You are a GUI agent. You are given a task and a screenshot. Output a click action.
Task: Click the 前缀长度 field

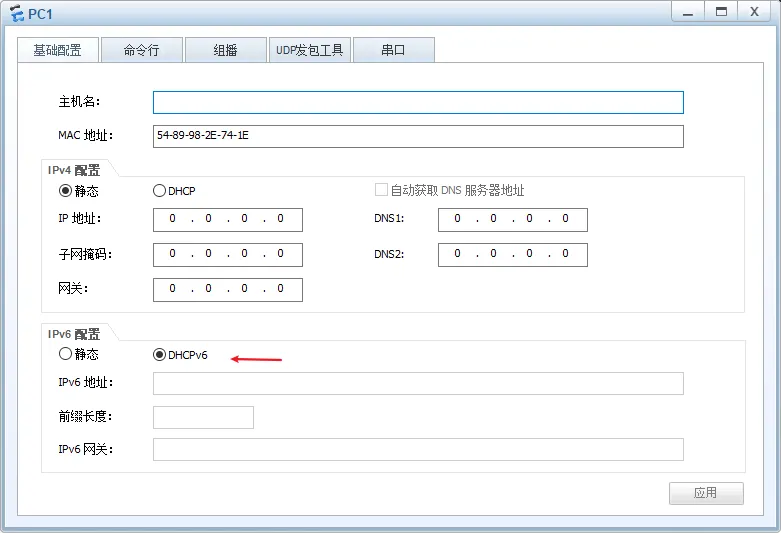(203, 417)
